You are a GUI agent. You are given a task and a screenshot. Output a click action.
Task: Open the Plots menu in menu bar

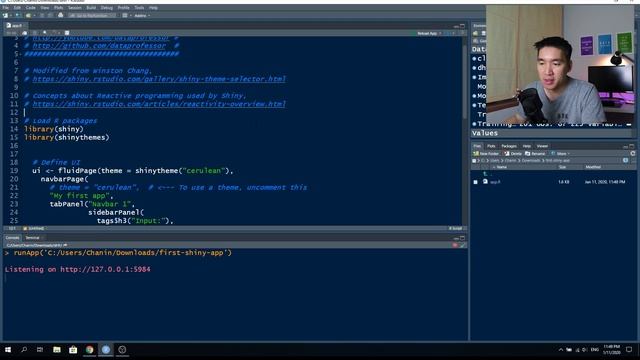pos(58,8)
